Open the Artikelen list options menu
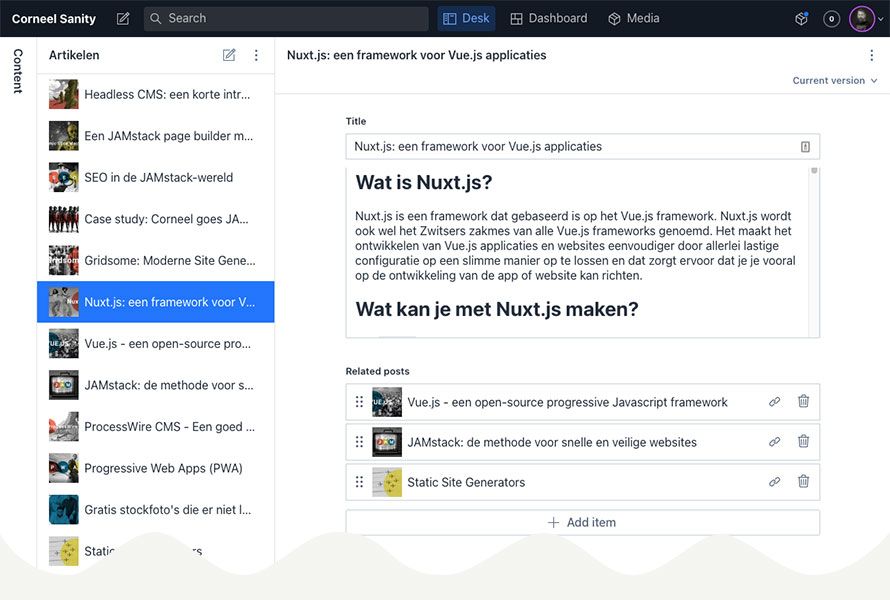 [x=256, y=55]
